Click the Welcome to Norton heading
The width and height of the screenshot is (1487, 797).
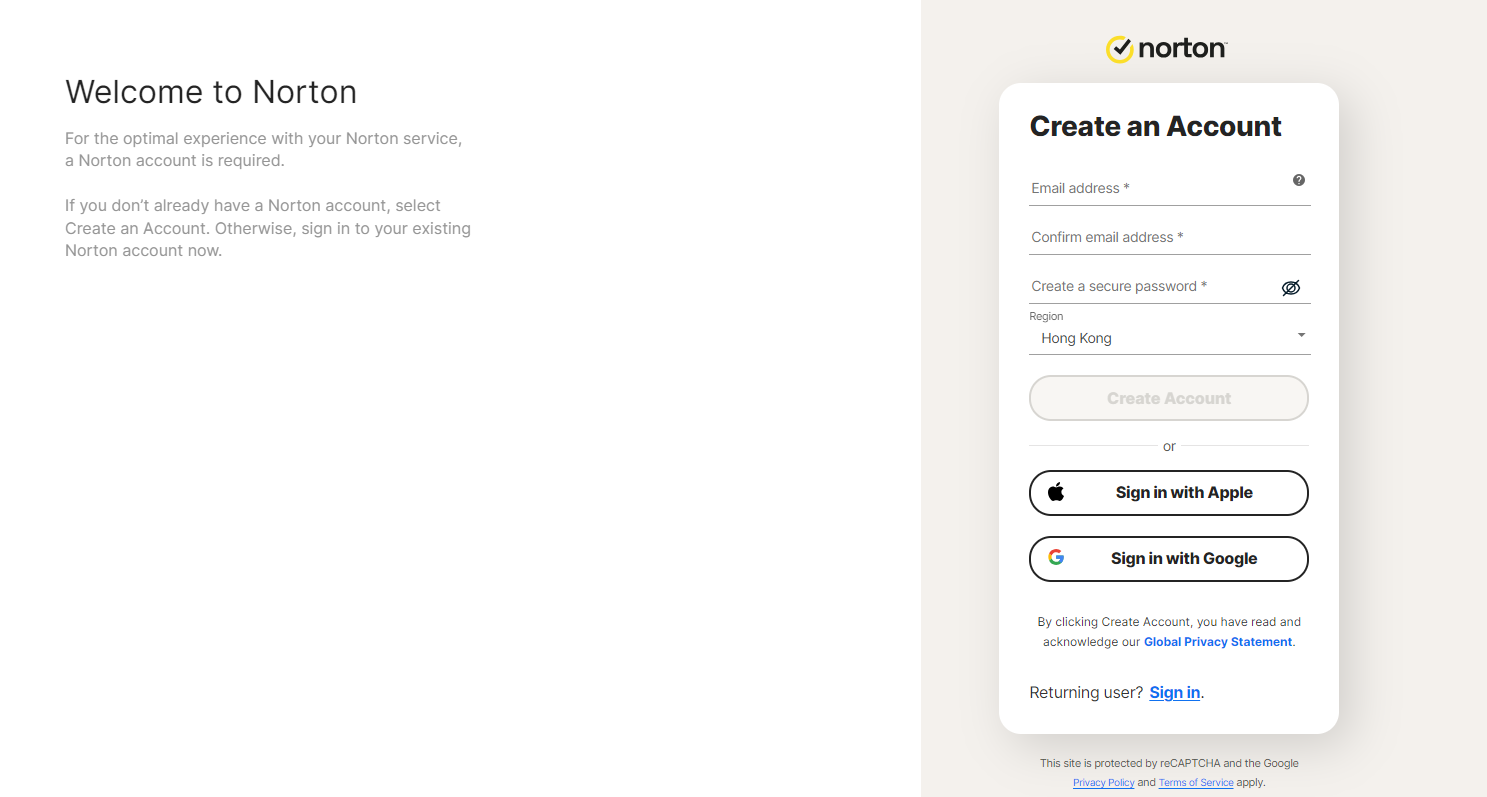coord(211,92)
